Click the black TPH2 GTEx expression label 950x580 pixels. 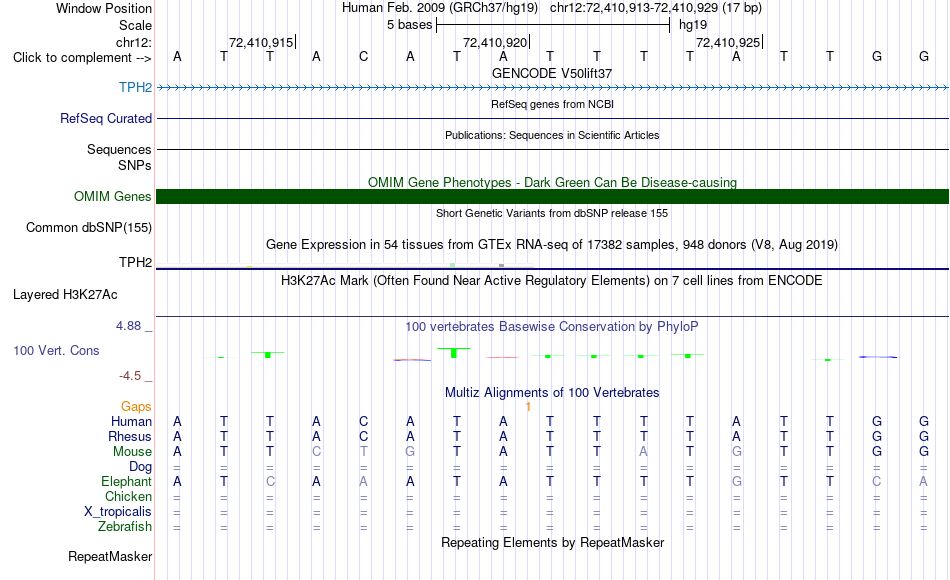click(135, 262)
